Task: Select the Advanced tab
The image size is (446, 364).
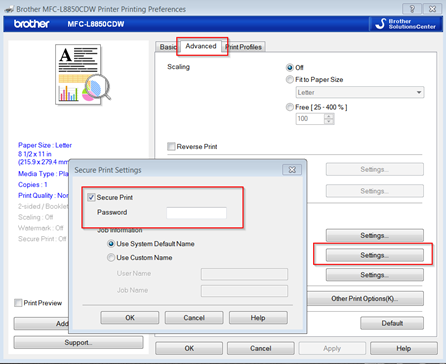Action: coord(201,46)
